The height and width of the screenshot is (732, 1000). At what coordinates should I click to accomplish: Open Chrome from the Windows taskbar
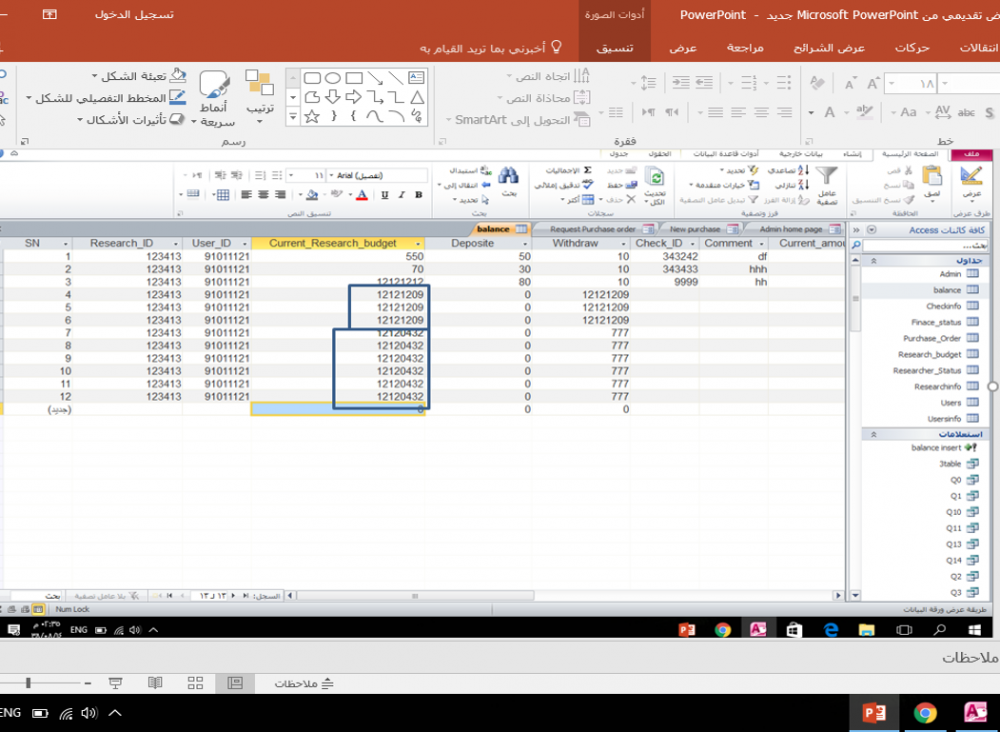[925, 713]
